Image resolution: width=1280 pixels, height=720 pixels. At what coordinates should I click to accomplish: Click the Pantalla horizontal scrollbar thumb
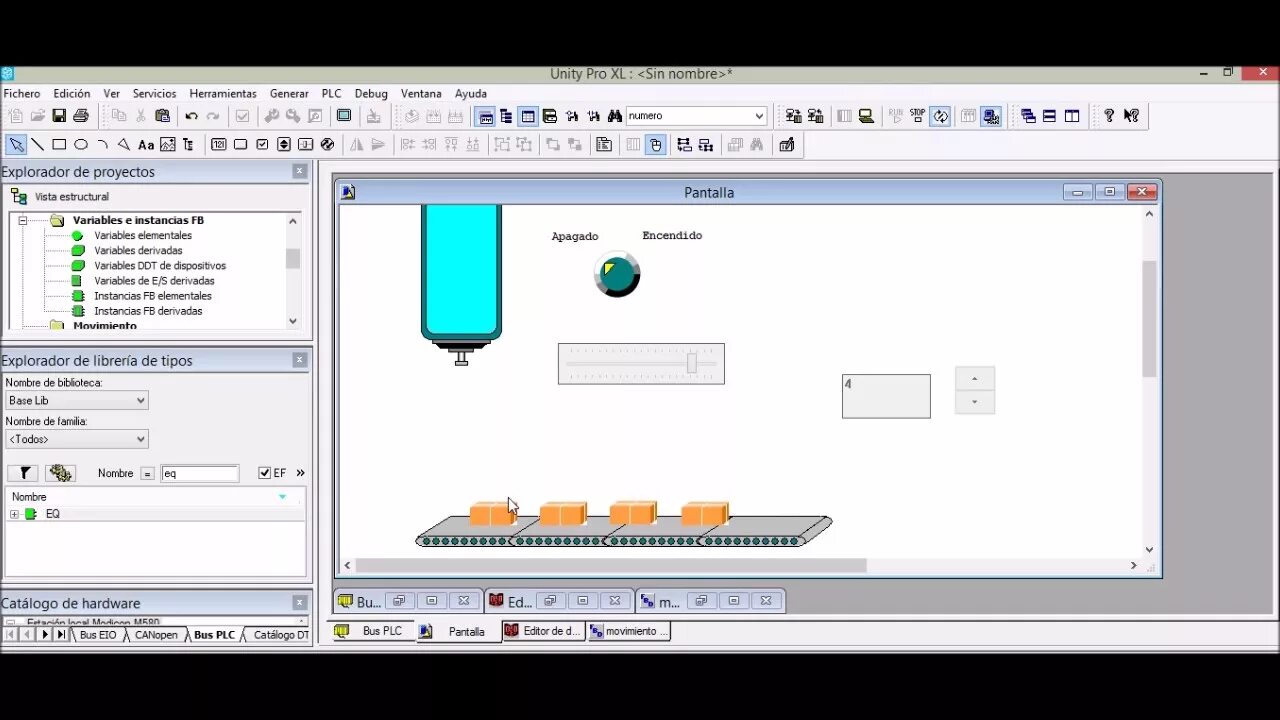pos(611,565)
